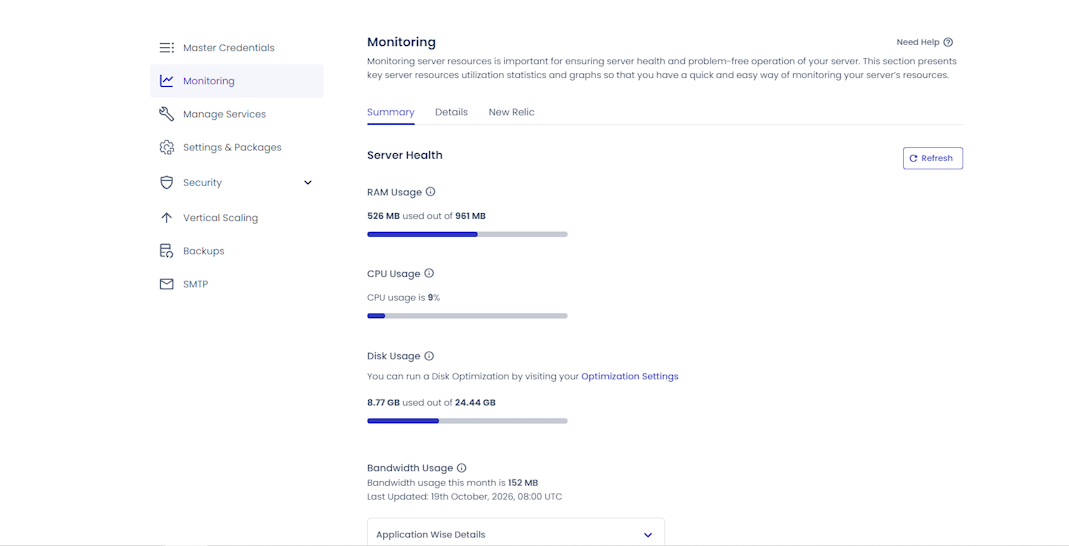1069x546 pixels.
Task: Click the SMTP envelope icon
Action: point(166,284)
